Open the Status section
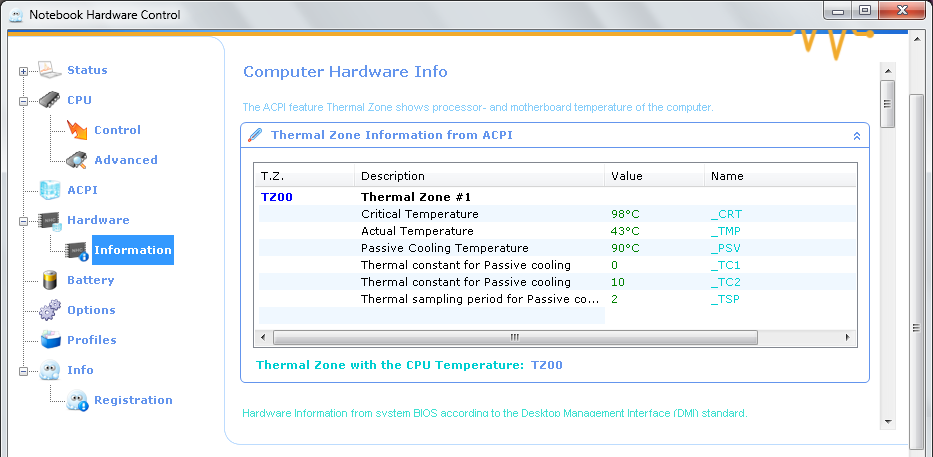Image resolution: width=933 pixels, height=457 pixels. click(87, 70)
